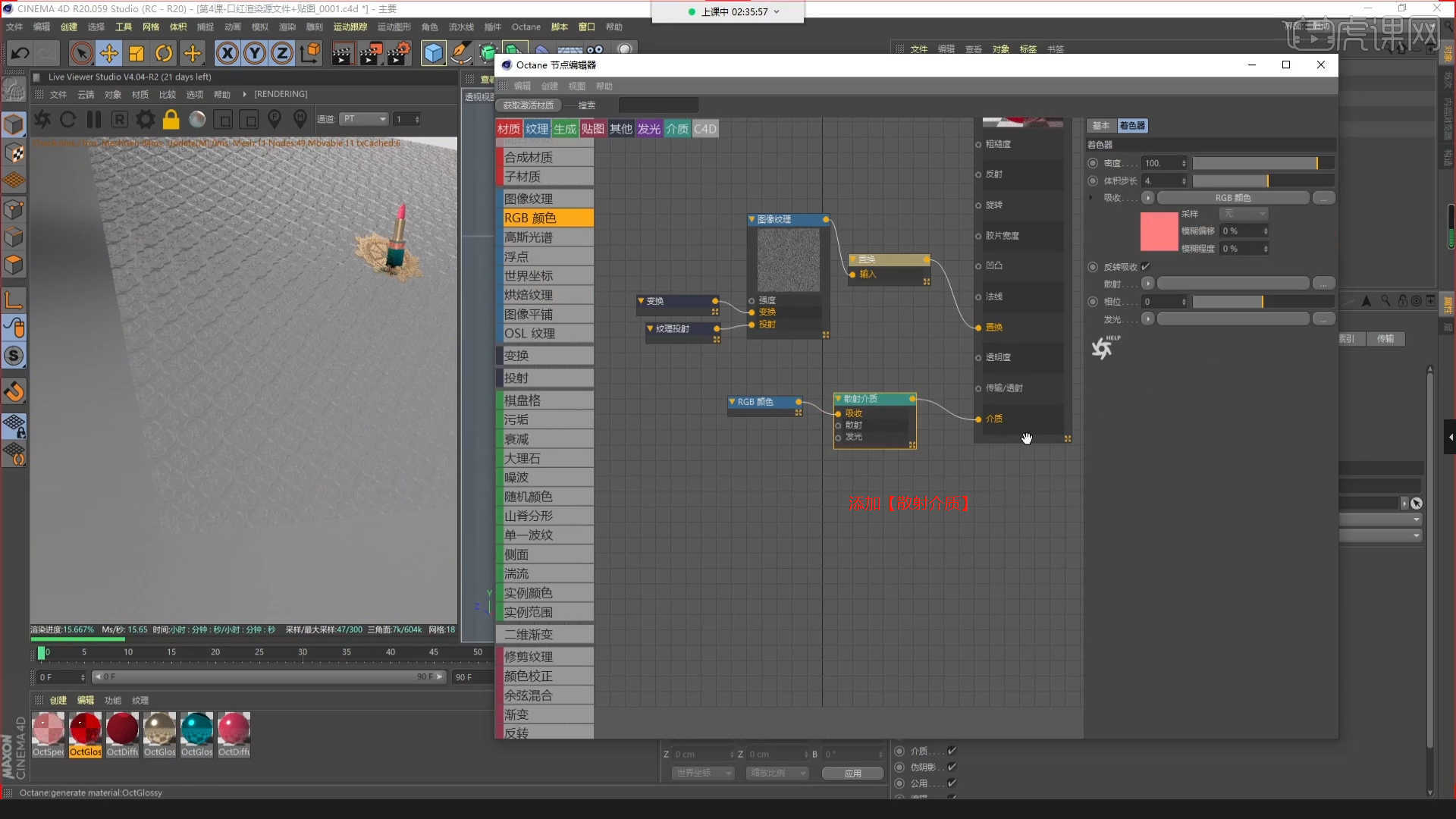Click the Octane send-scene icon in Live Viewer
This screenshot has width=1456, height=819.
(x=42, y=119)
